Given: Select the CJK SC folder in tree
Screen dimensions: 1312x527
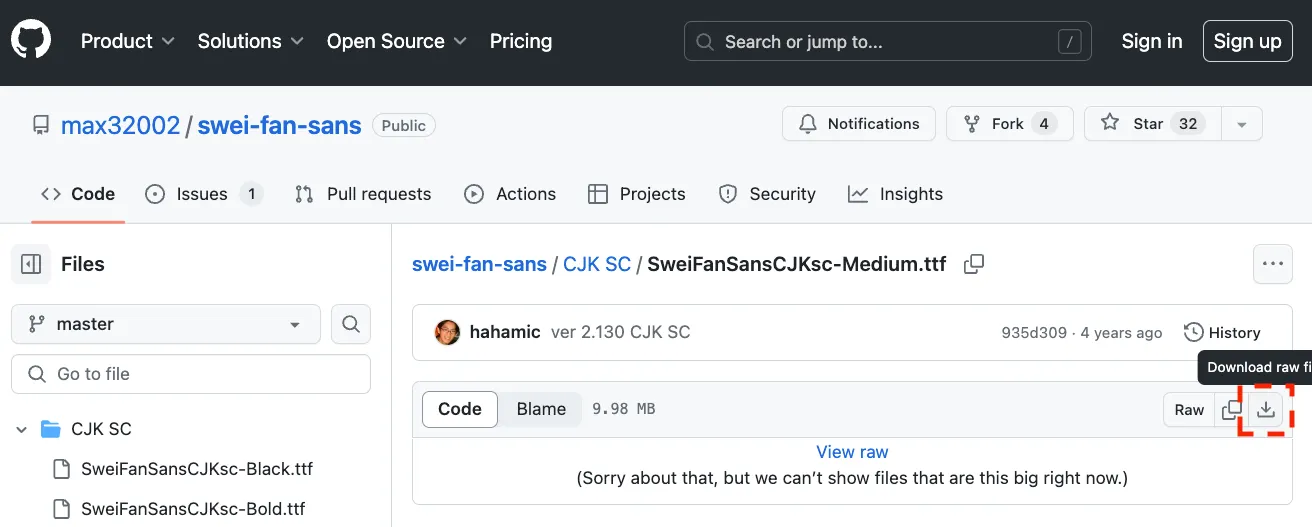Looking at the screenshot, I should click(x=101, y=429).
